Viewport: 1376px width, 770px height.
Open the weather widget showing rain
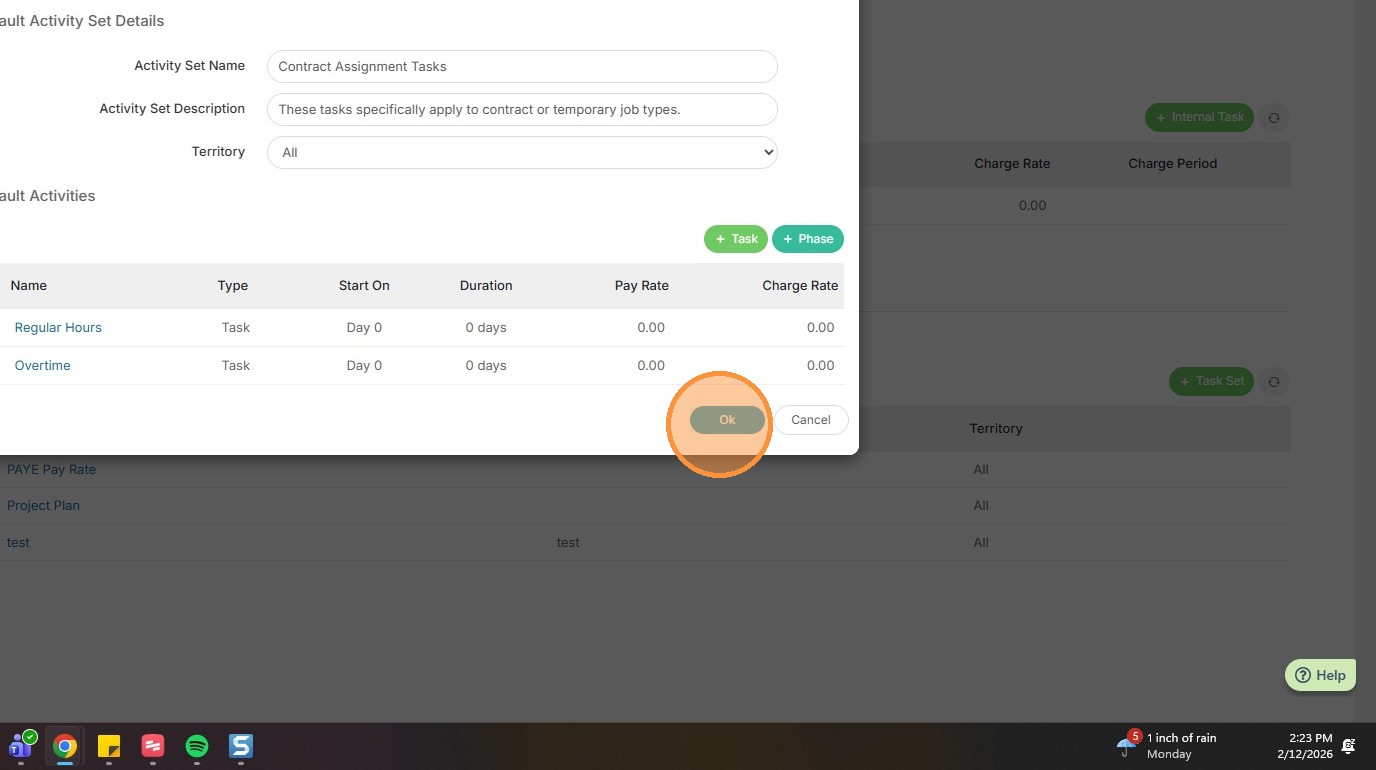tap(1168, 745)
